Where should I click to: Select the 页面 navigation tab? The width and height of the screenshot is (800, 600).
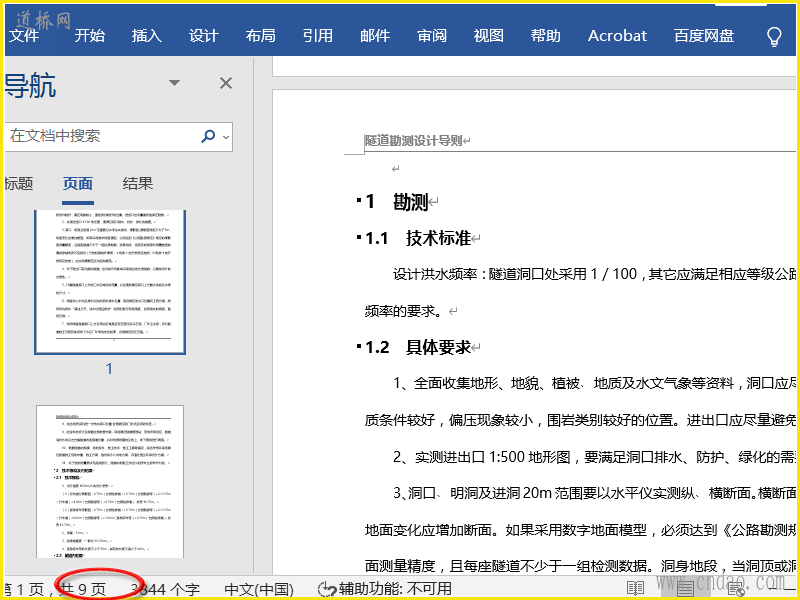[78, 183]
